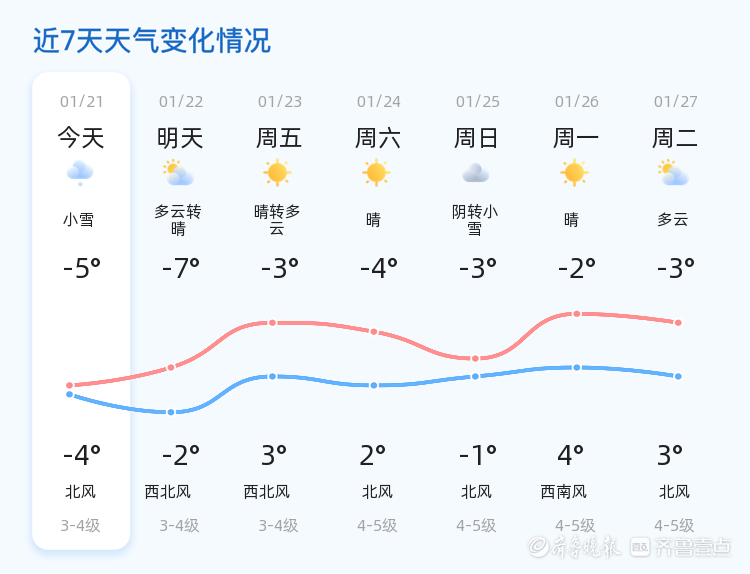750x574 pixels.
Task: Click the sunny icon for 周一
Action: point(574,173)
